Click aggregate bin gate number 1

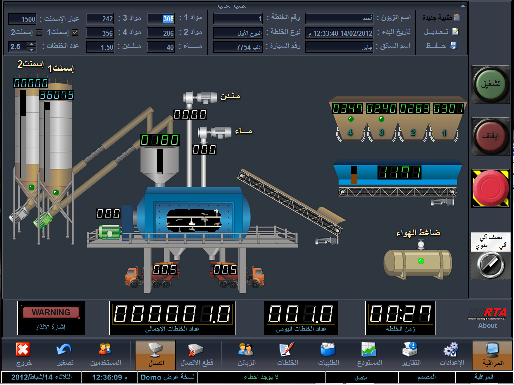point(444,133)
